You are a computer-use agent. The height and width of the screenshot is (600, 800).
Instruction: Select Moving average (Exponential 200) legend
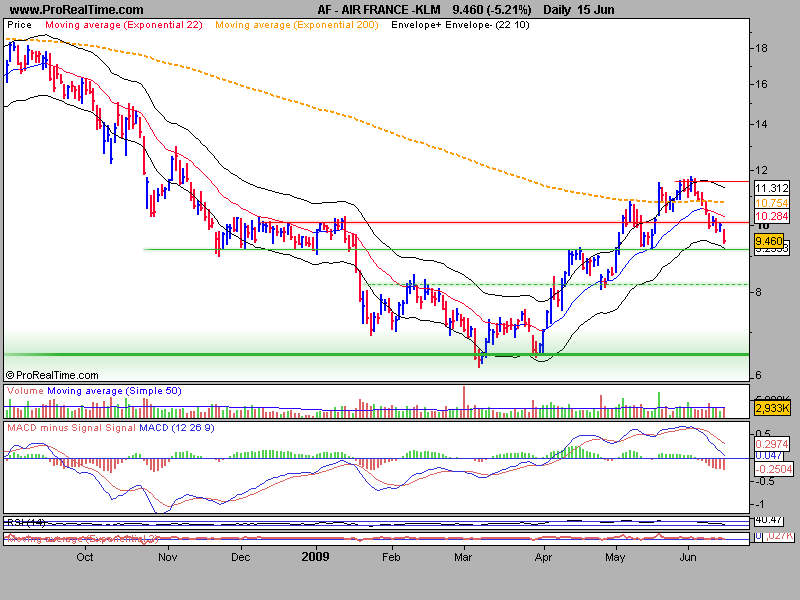pos(296,24)
